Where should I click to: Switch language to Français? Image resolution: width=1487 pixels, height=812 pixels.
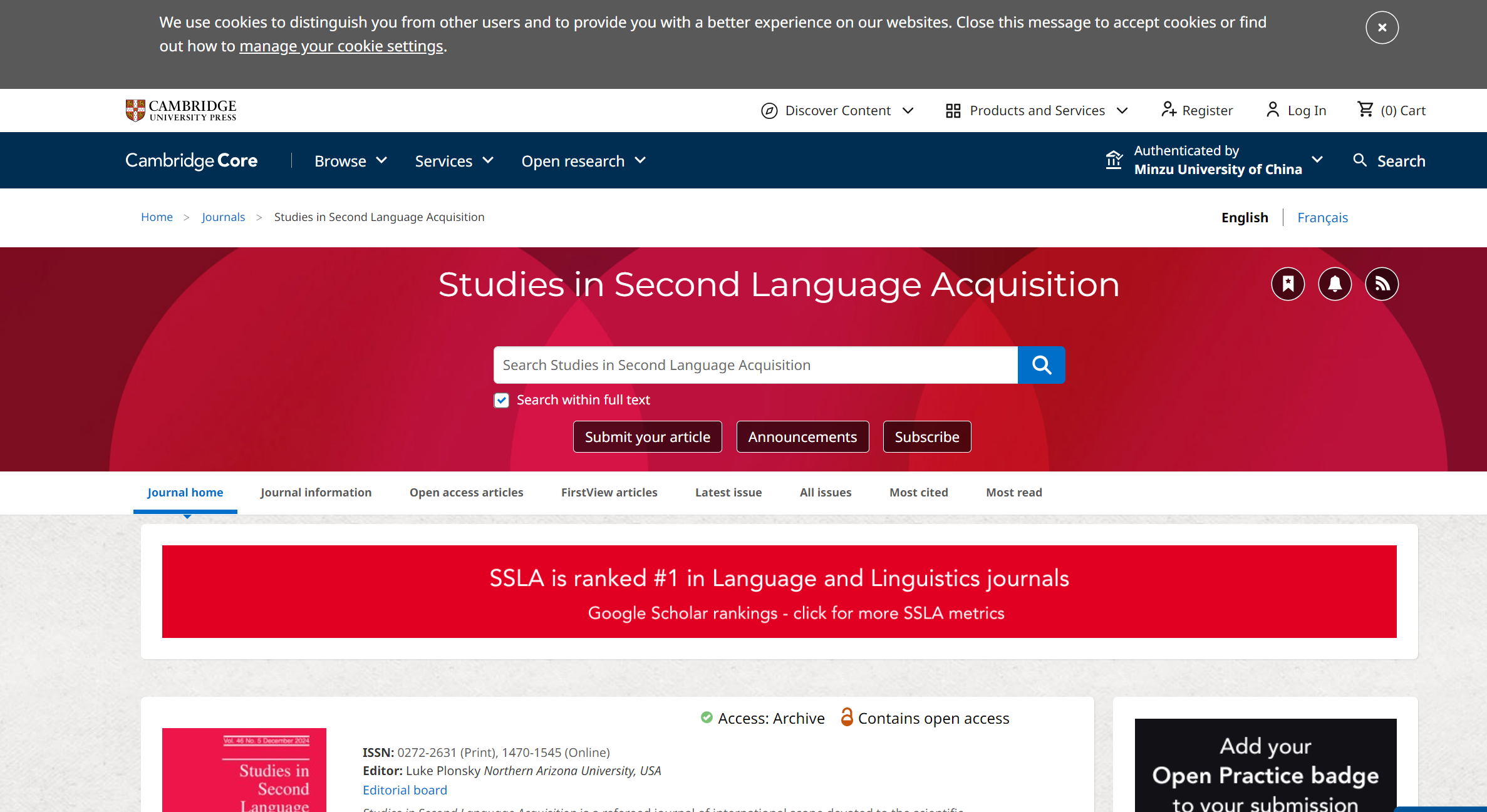coord(1322,217)
